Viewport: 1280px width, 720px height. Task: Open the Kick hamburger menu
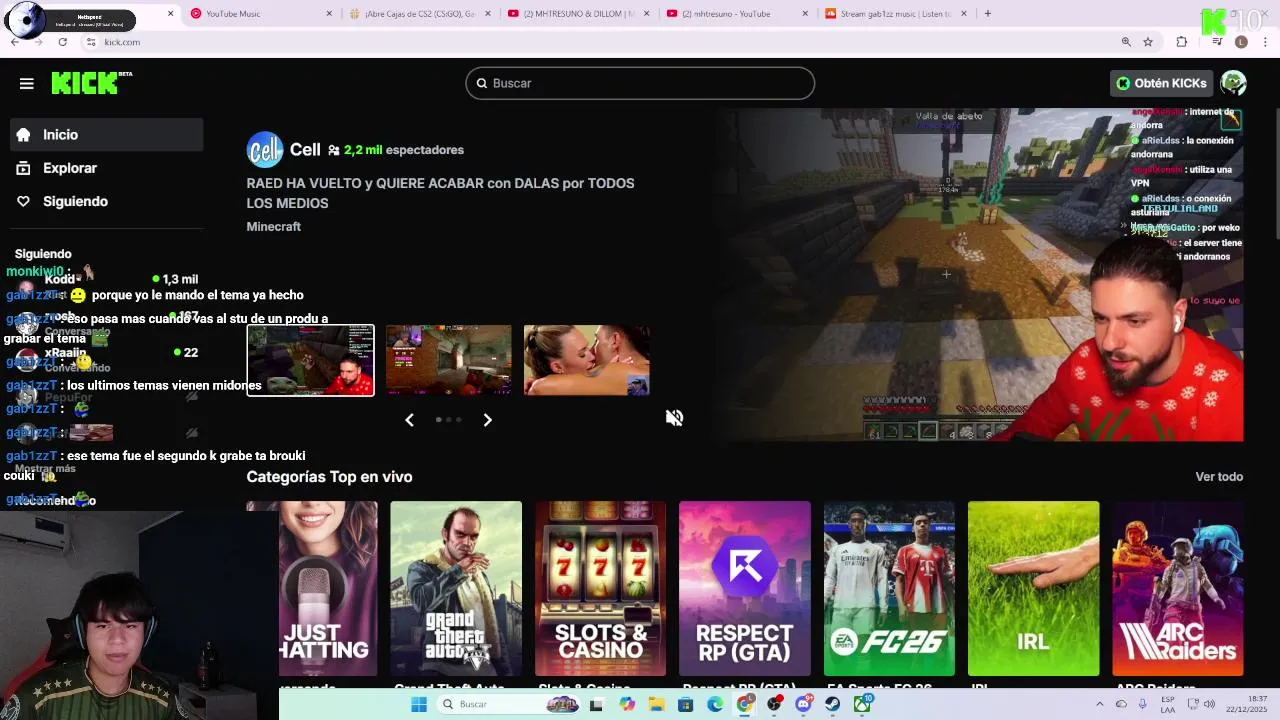(x=27, y=84)
